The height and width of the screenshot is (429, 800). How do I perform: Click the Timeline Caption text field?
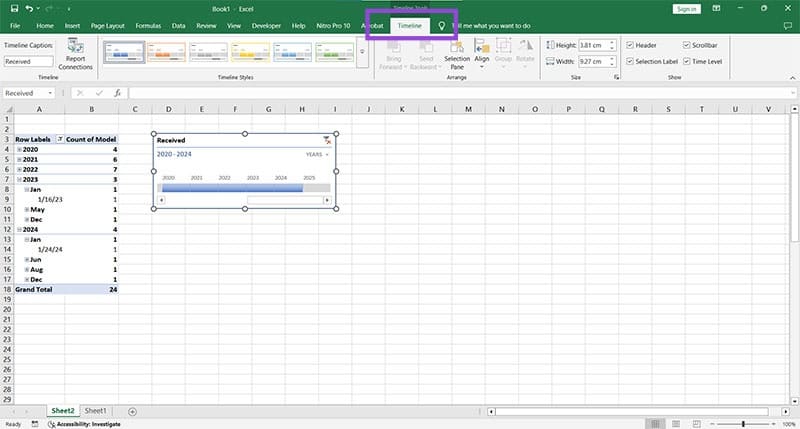click(30, 61)
